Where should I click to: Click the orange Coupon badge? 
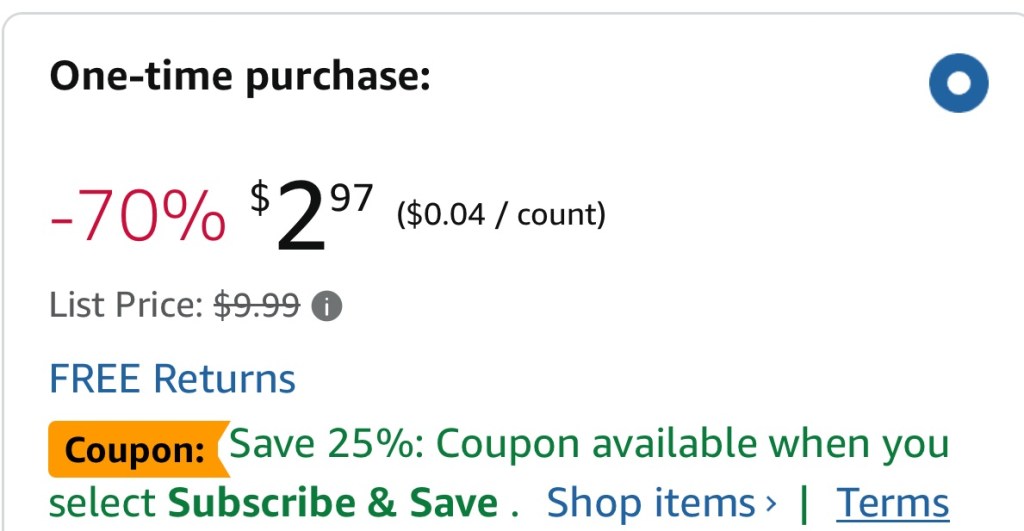135,450
